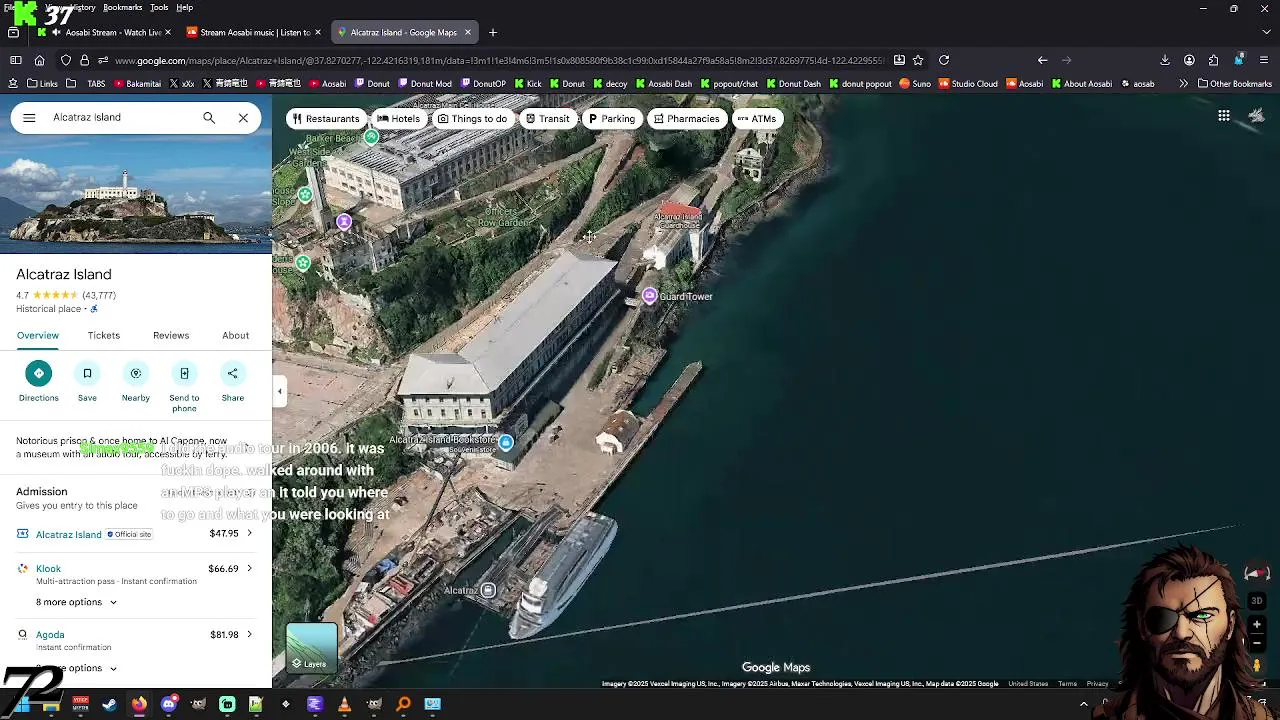Click the Guard Tower map marker
Viewport: 1280px width, 720px height.
click(650, 296)
